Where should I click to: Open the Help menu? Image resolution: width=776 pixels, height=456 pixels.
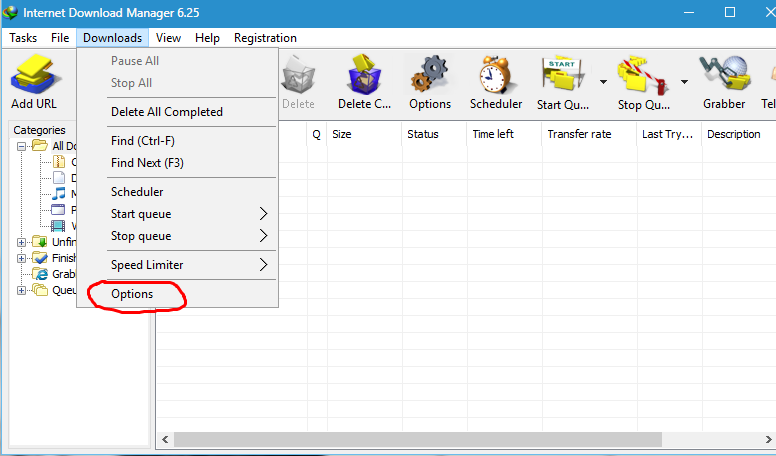pyautogui.click(x=207, y=38)
